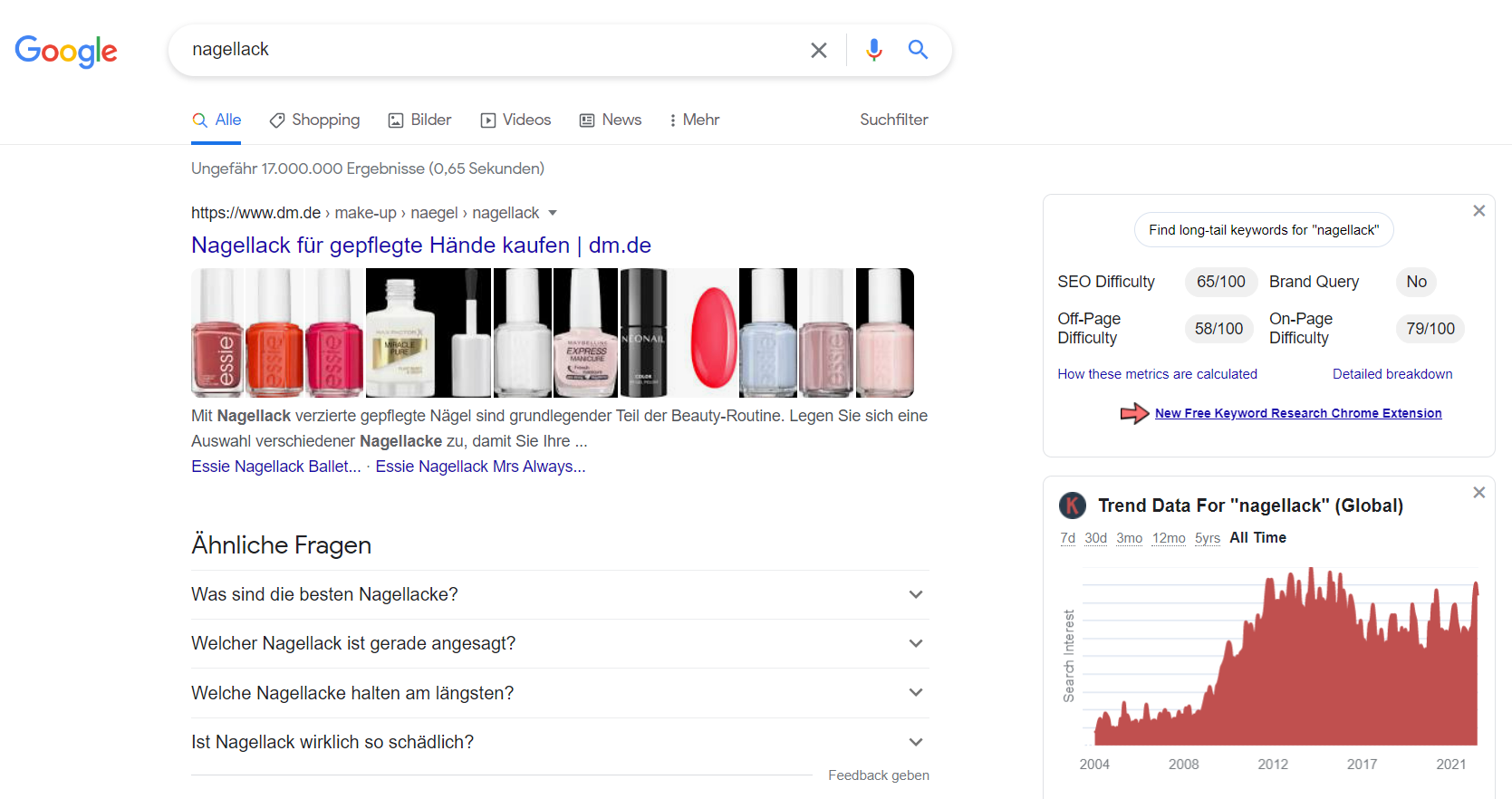Expand 'Ist Nagellack wirklich so schädlich?'
The image size is (1512, 799).
click(560, 742)
